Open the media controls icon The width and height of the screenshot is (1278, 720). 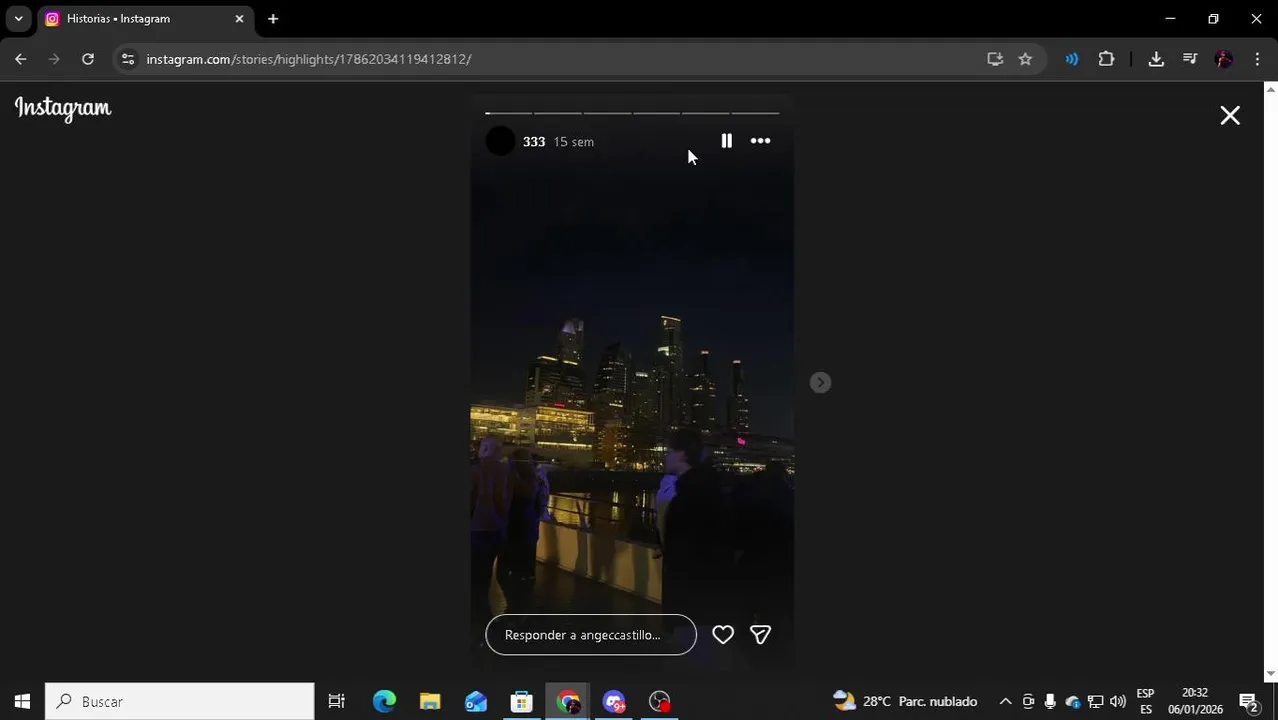(x=1190, y=59)
